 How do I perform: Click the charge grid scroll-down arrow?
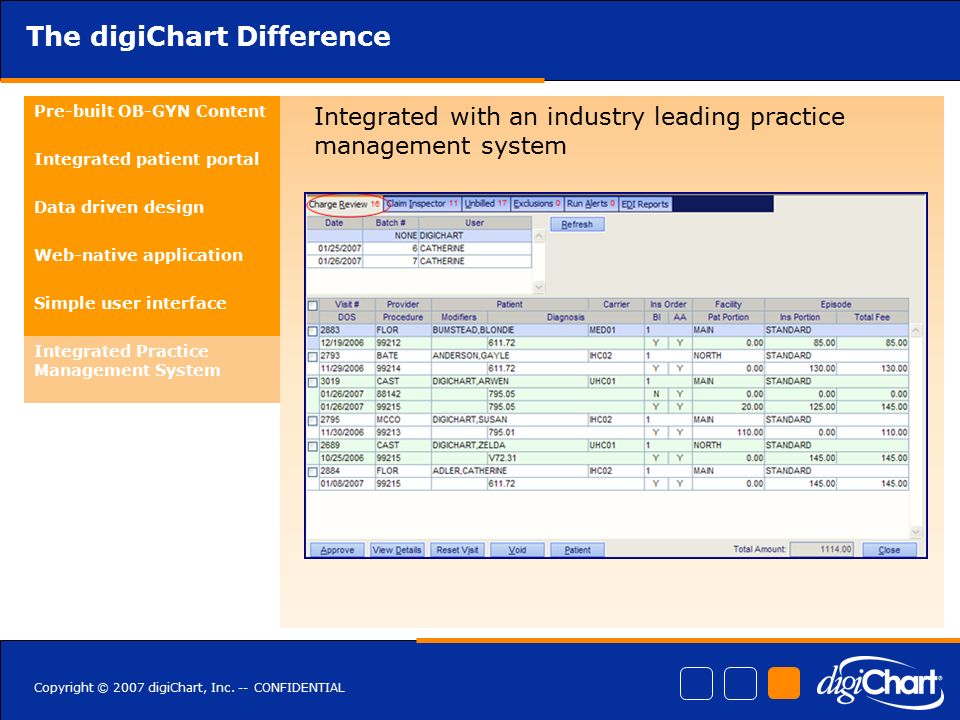coord(916,531)
